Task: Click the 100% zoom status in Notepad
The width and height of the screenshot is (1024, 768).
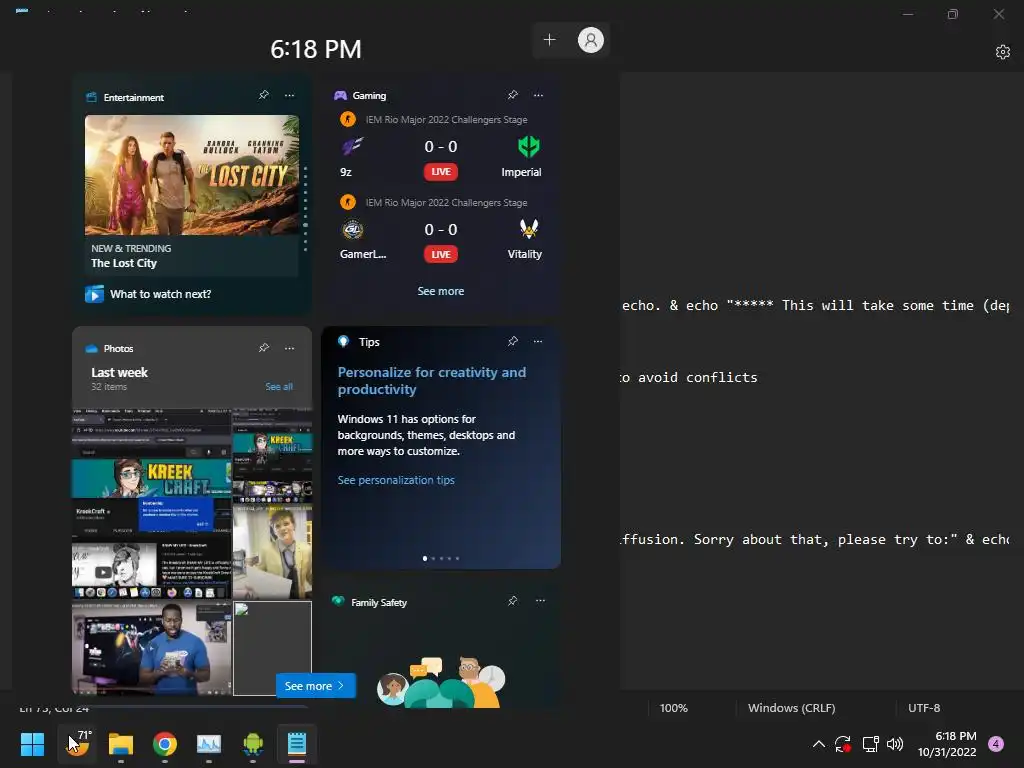Action: click(673, 708)
